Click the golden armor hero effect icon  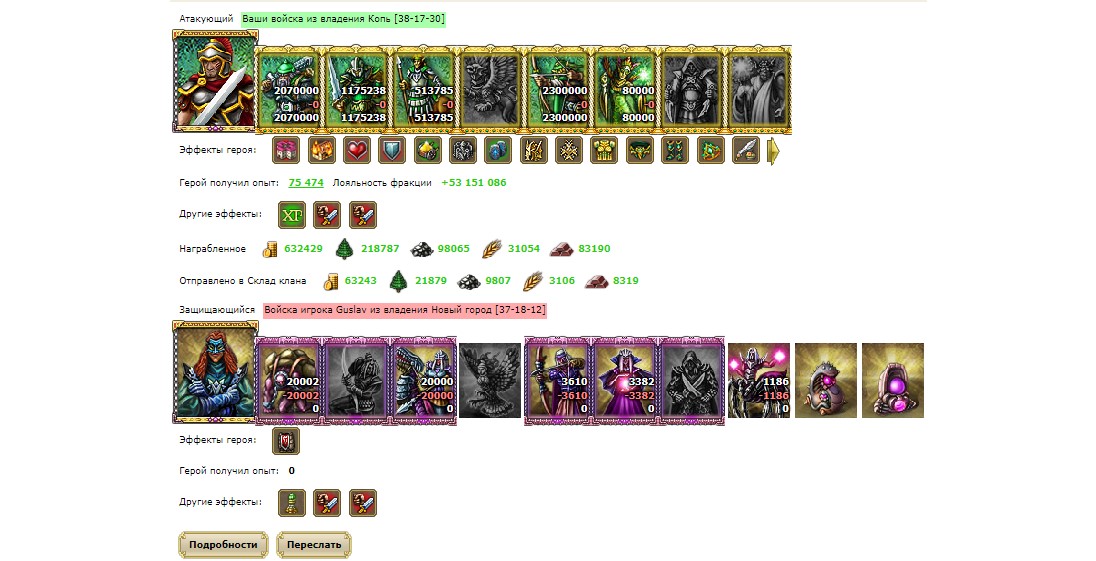(x=605, y=150)
